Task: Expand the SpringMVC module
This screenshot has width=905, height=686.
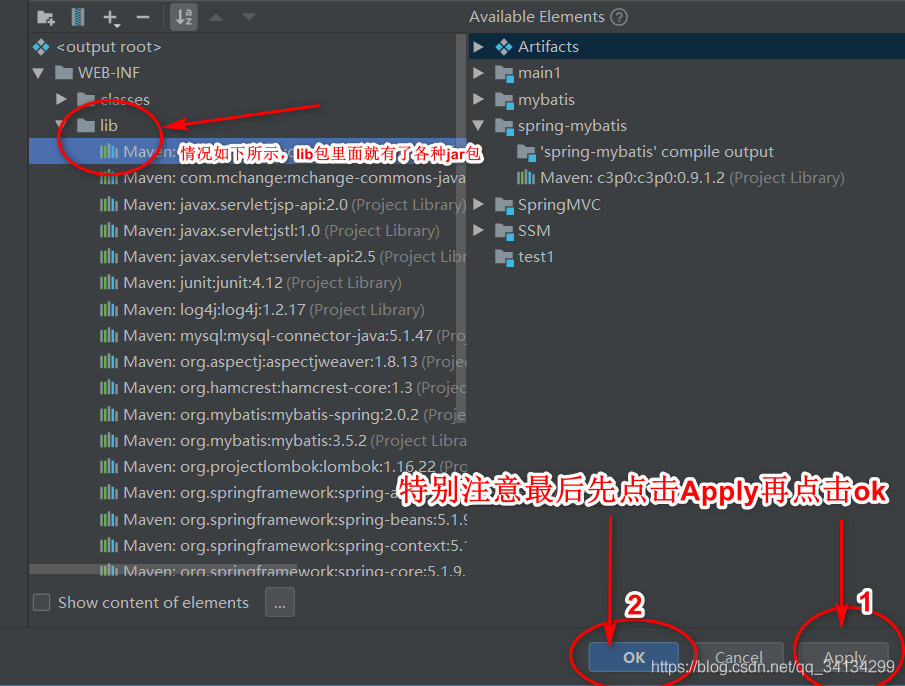Action: coord(478,204)
